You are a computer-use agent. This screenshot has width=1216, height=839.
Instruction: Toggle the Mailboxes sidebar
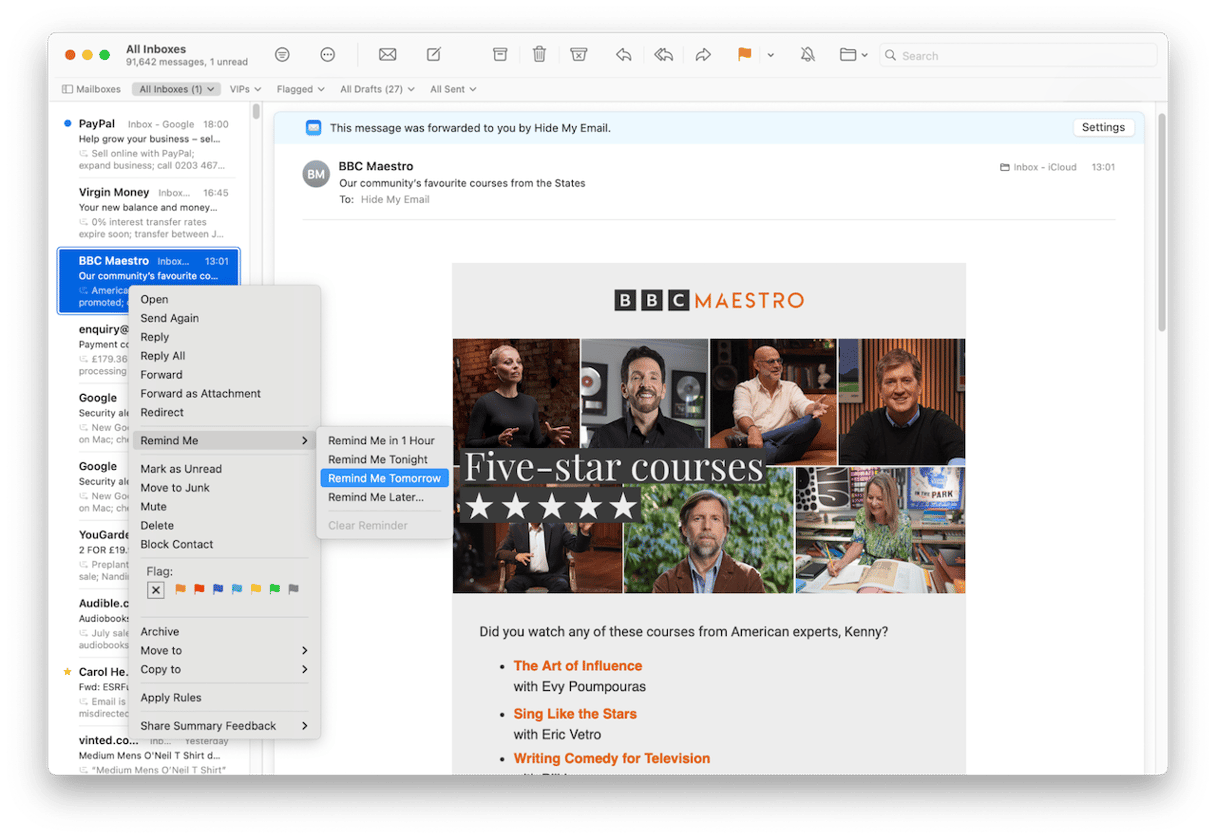(91, 89)
